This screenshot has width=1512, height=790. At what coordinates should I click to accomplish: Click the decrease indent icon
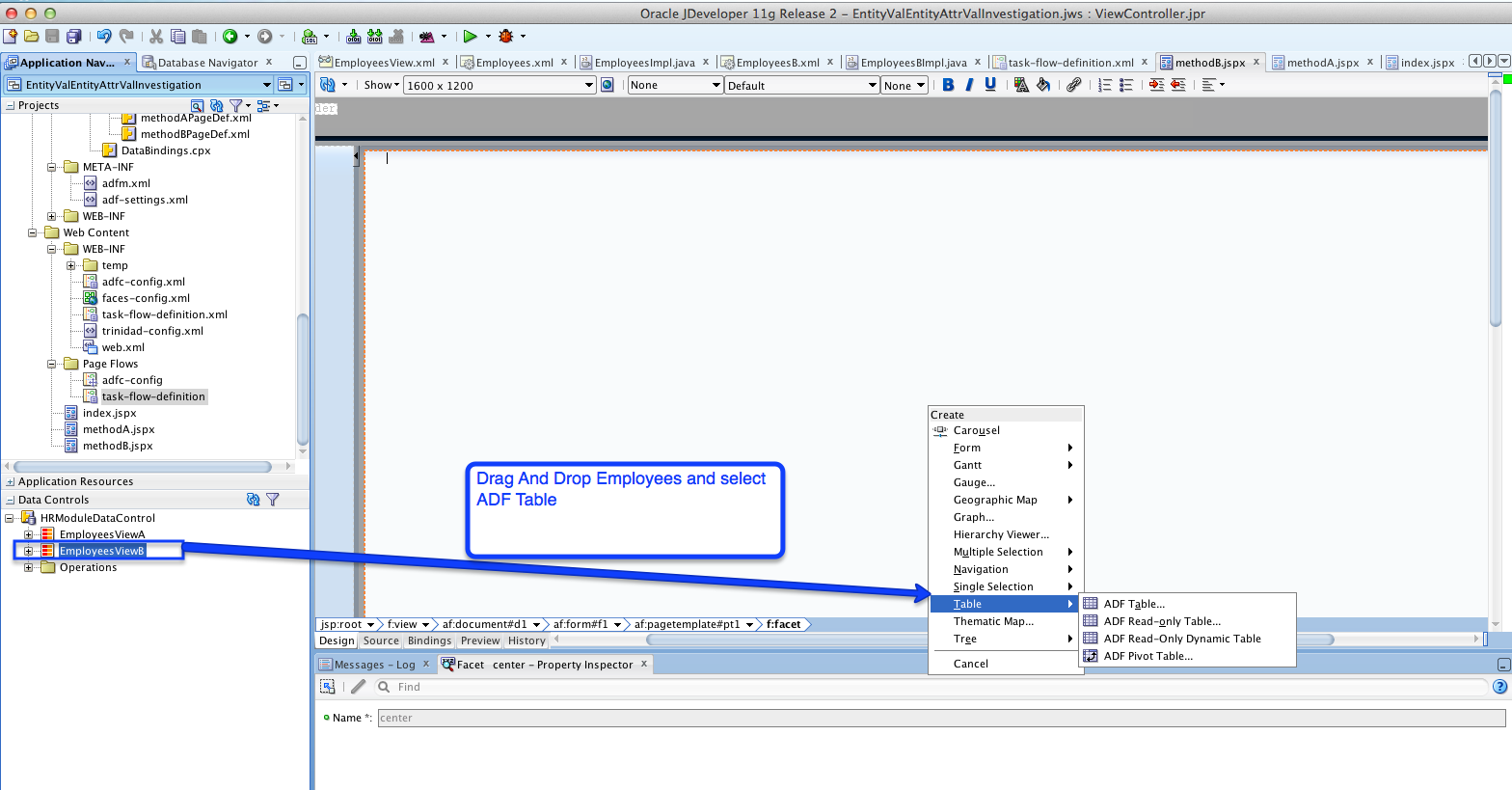pos(1177,85)
